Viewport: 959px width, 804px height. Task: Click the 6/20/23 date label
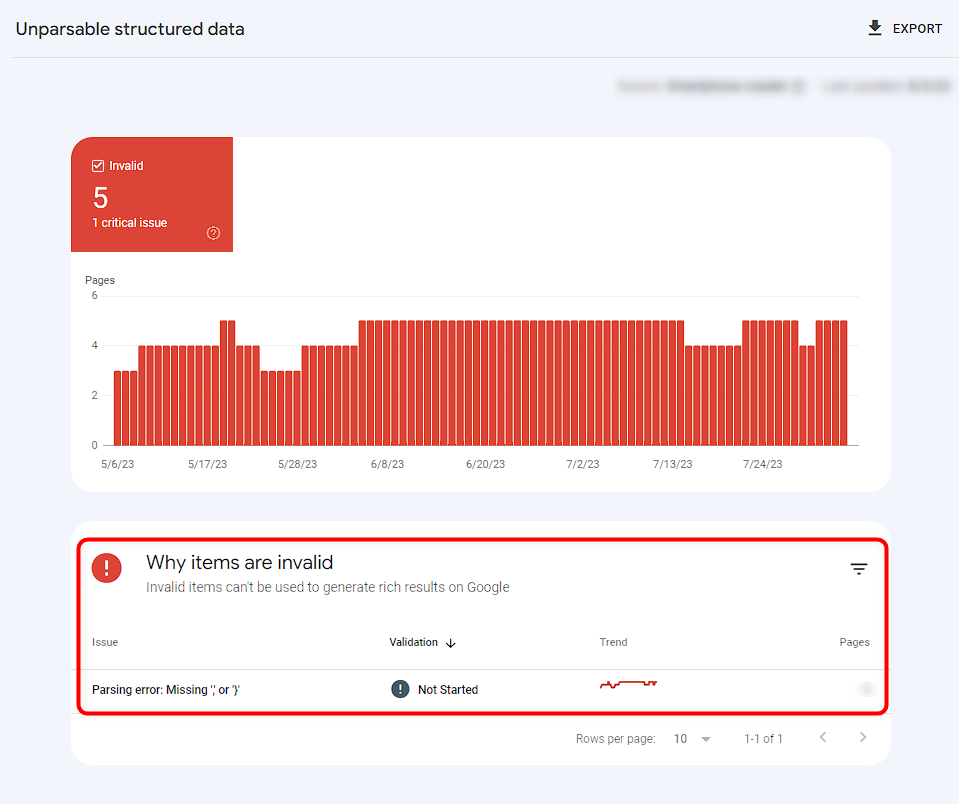[485, 464]
